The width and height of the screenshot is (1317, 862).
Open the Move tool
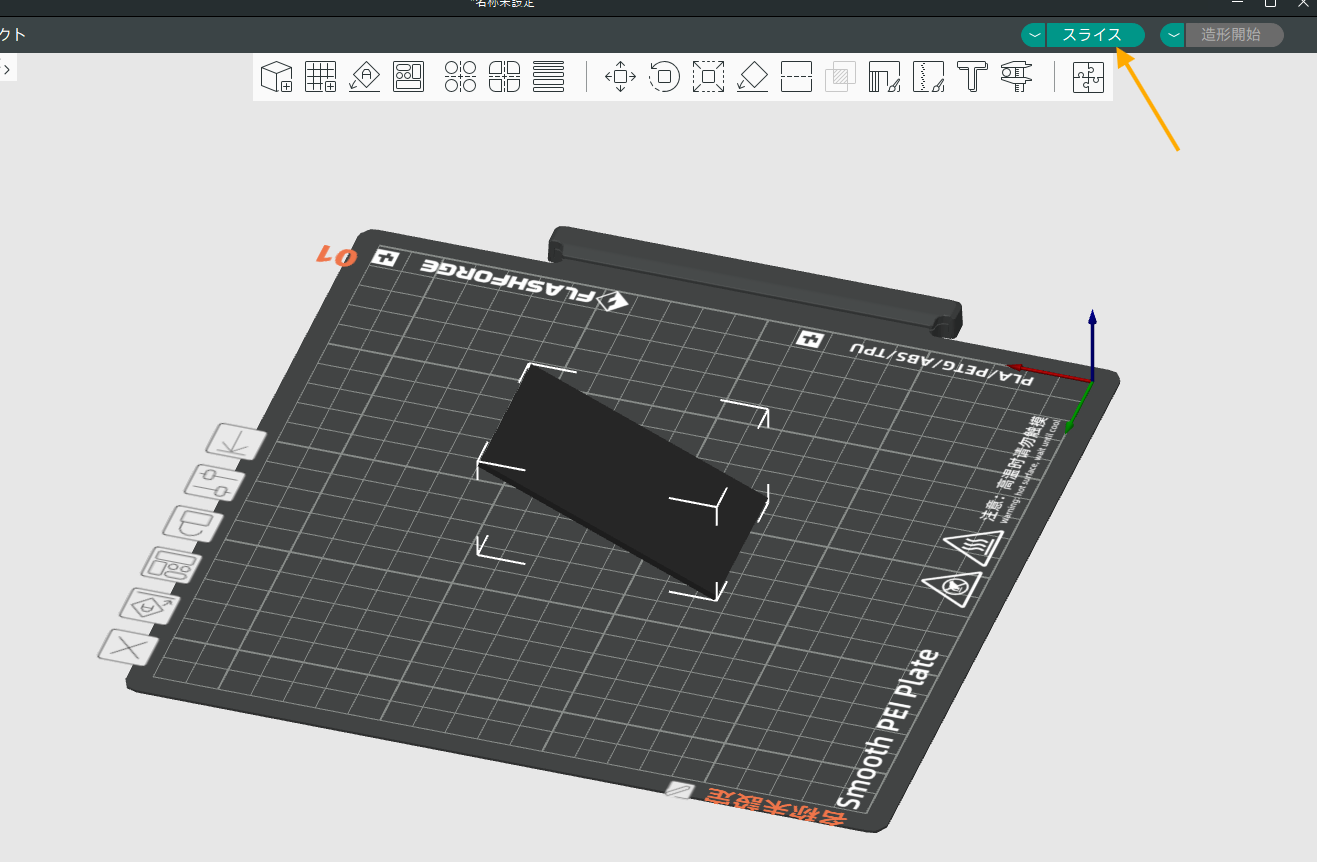[620, 77]
